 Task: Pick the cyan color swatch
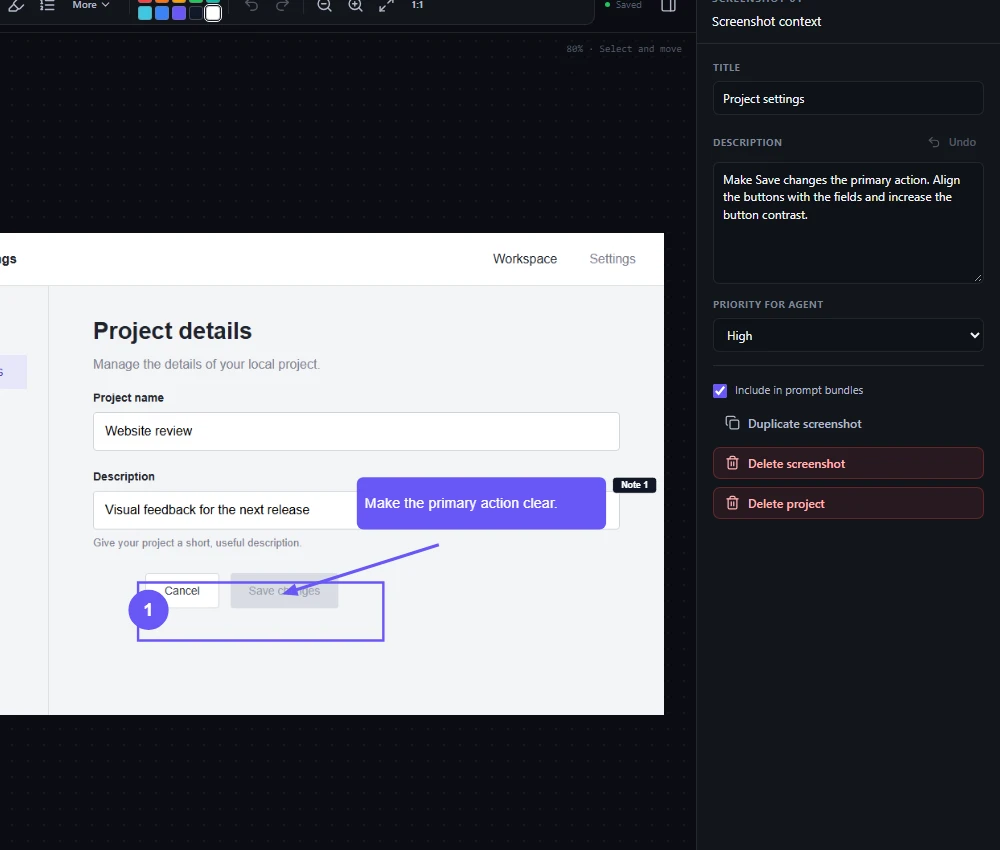point(145,13)
